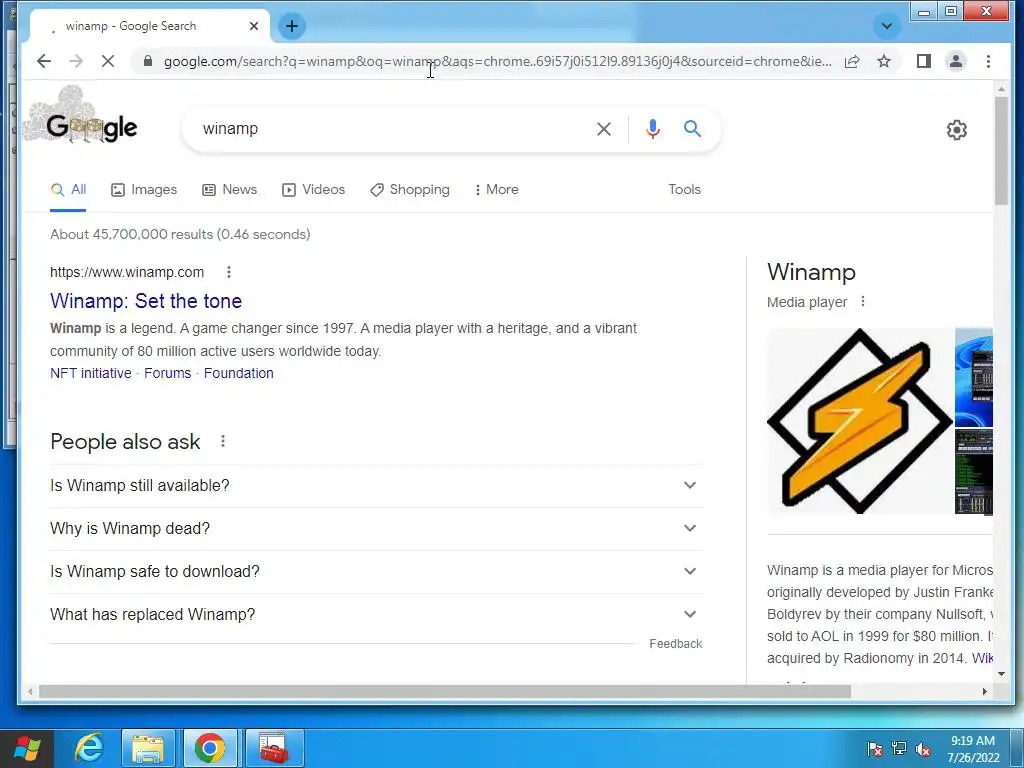Click the winamp search input field
Viewport: 1024px width, 768px height.
tap(392, 129)
